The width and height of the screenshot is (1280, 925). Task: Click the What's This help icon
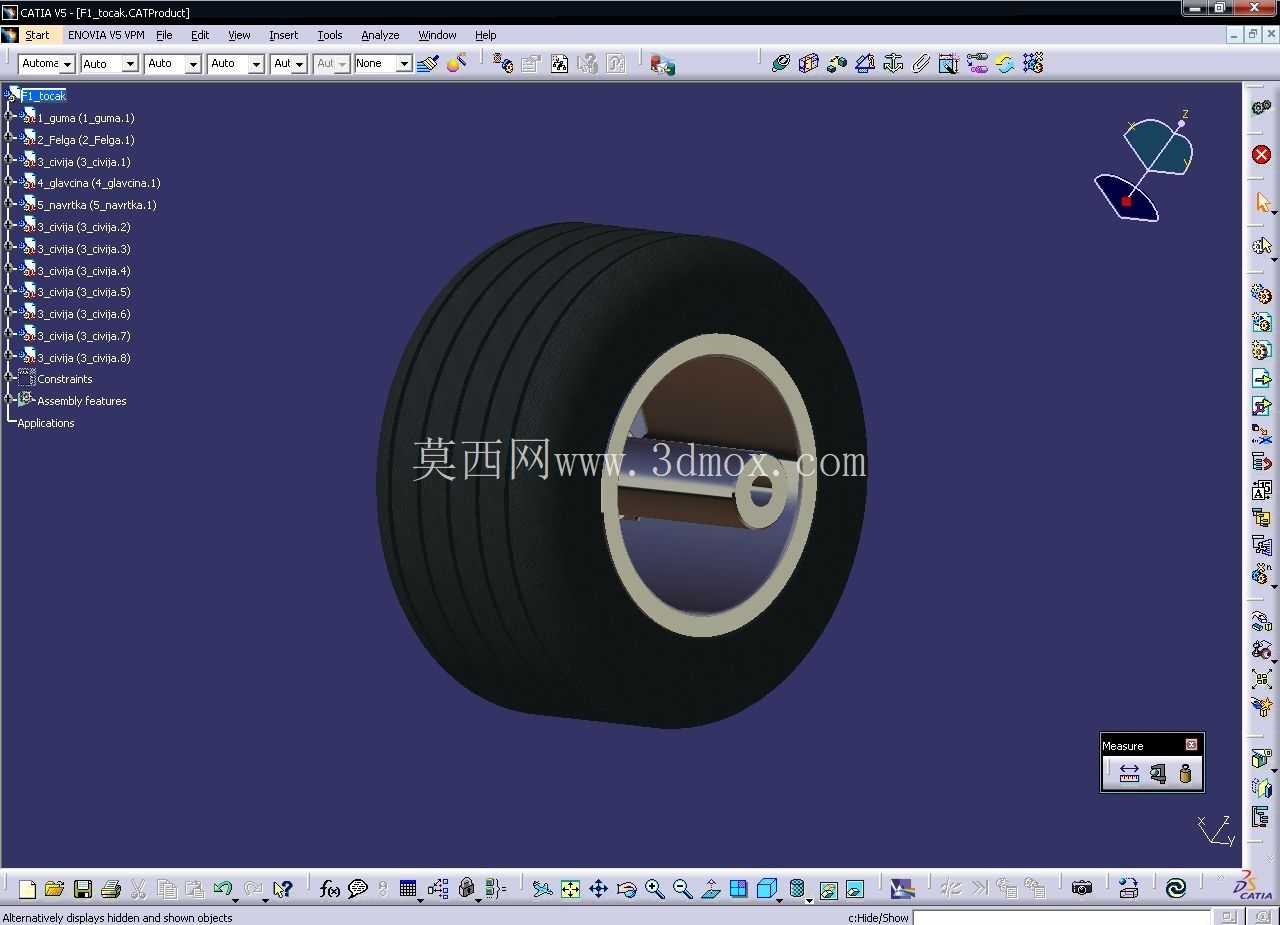click(x=283, y=889)
